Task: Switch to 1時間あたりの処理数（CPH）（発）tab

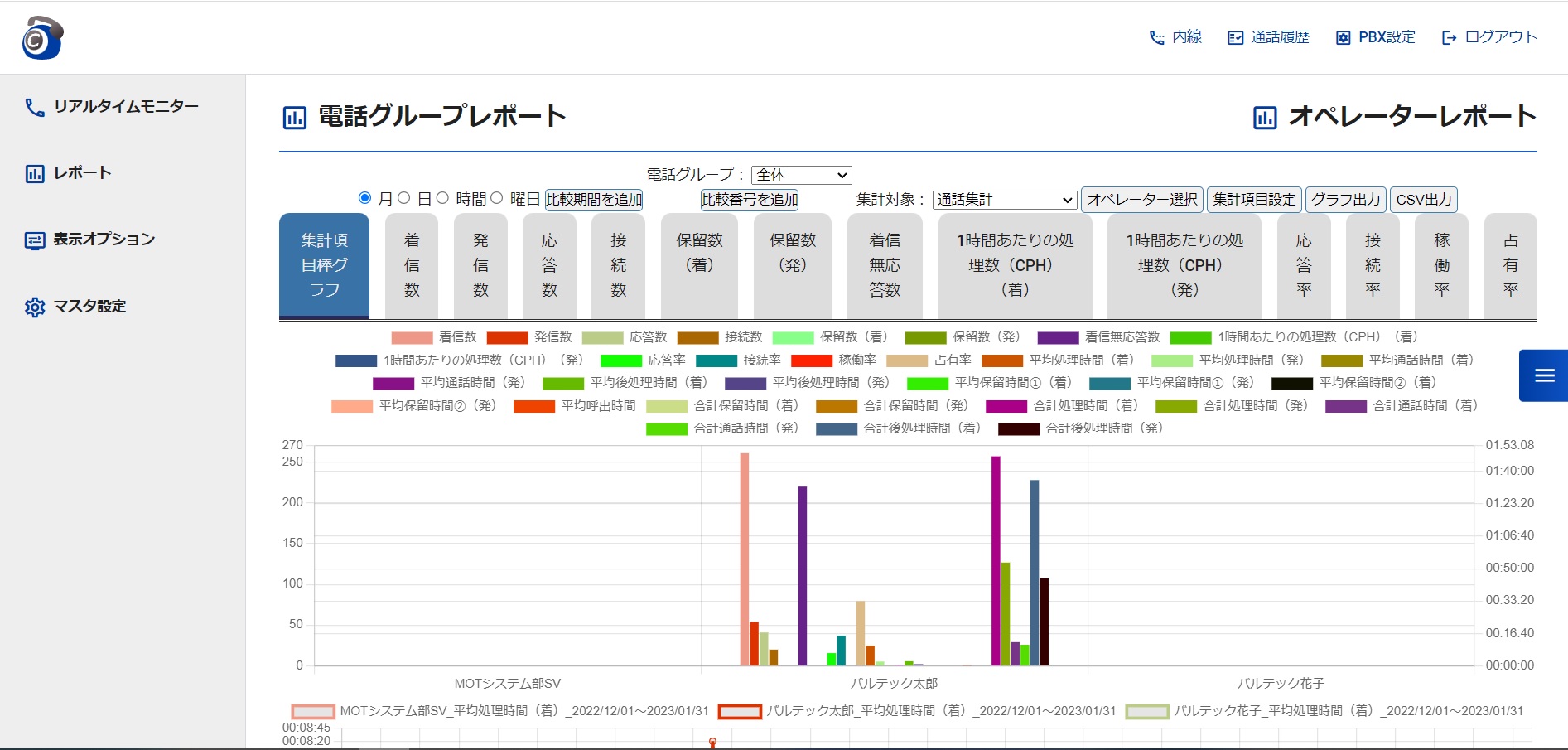Action: coord(1184,265)
